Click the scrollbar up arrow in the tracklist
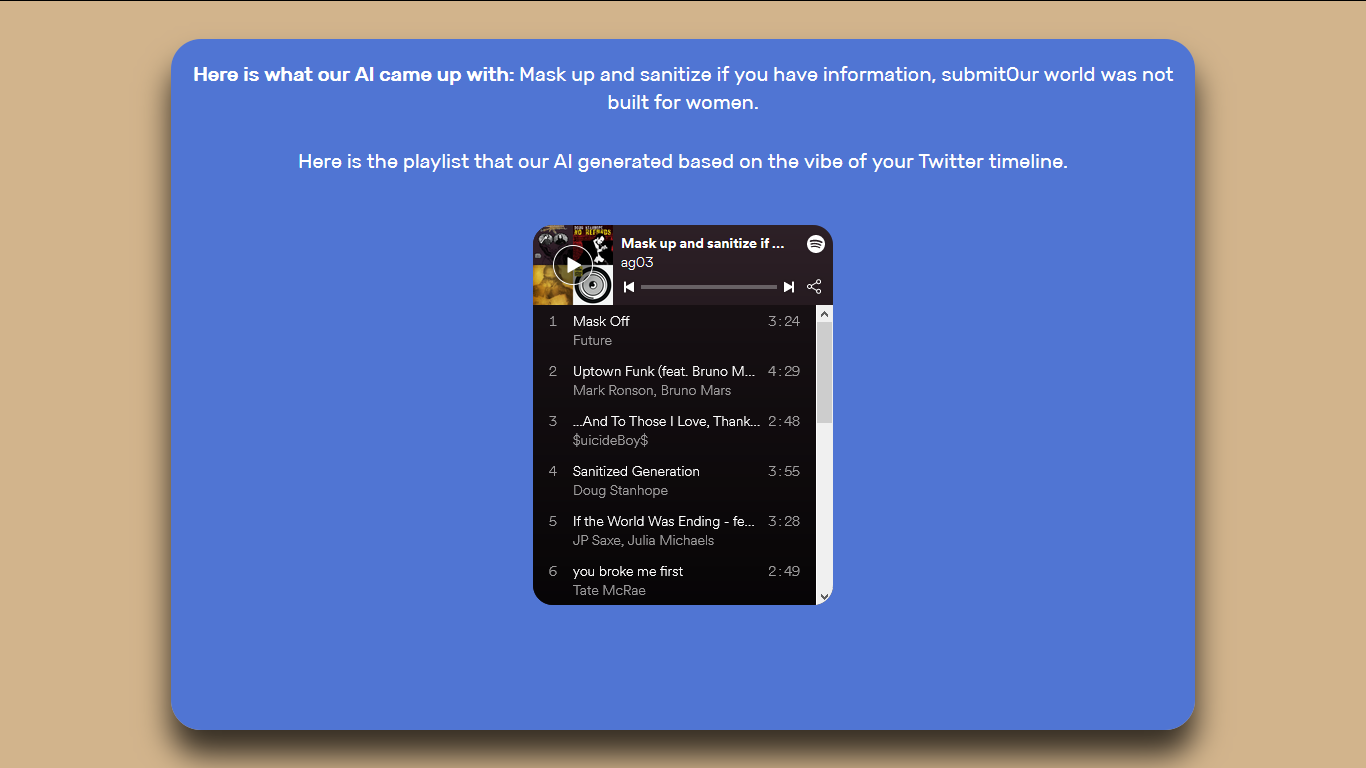This screenshot has width=1366, height=768. (825, 314)
